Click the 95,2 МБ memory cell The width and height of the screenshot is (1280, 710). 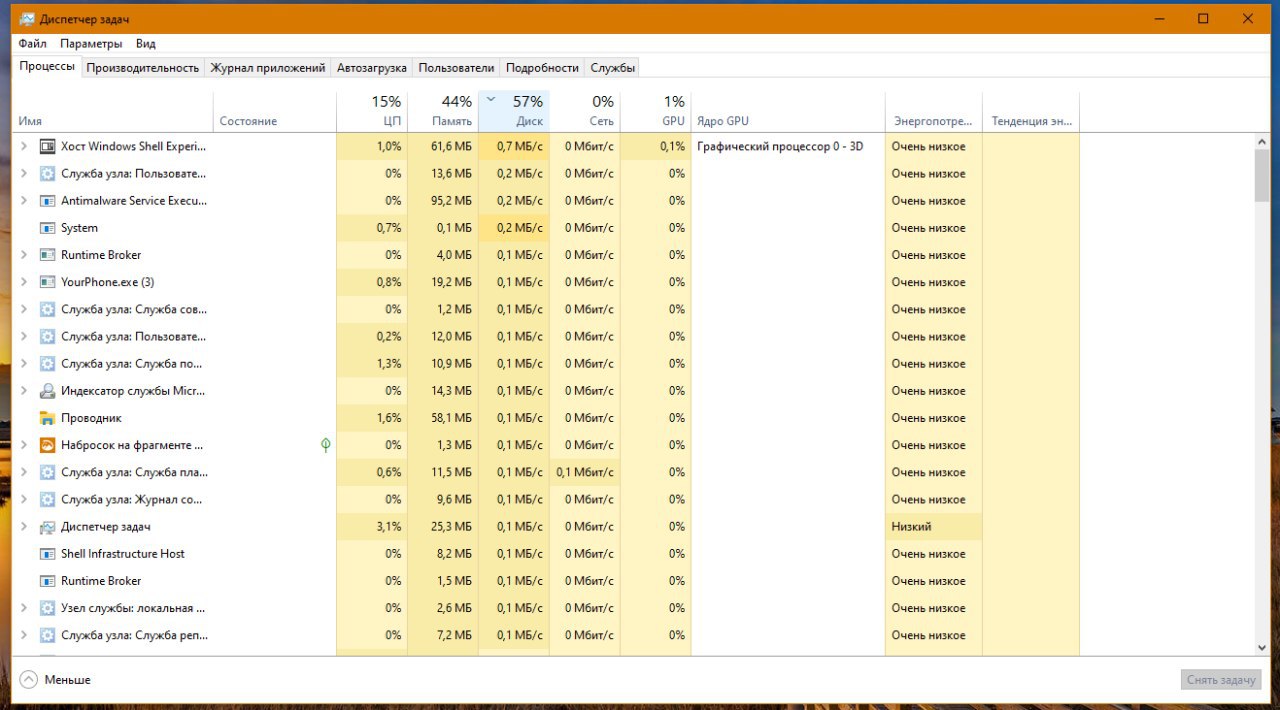pos(443,201)
